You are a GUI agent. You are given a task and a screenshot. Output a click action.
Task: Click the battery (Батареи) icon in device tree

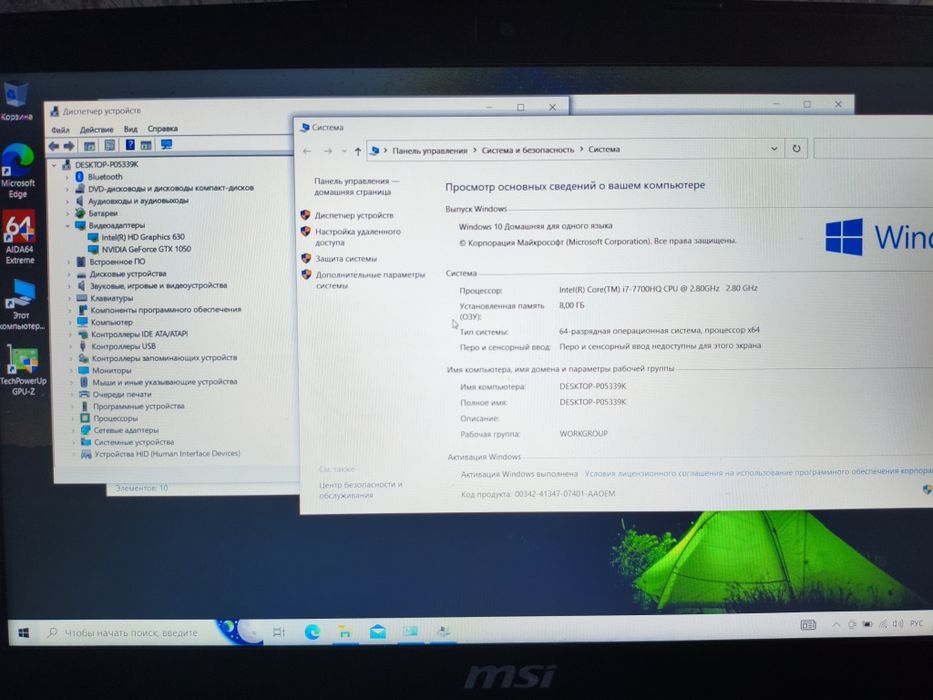80,213
